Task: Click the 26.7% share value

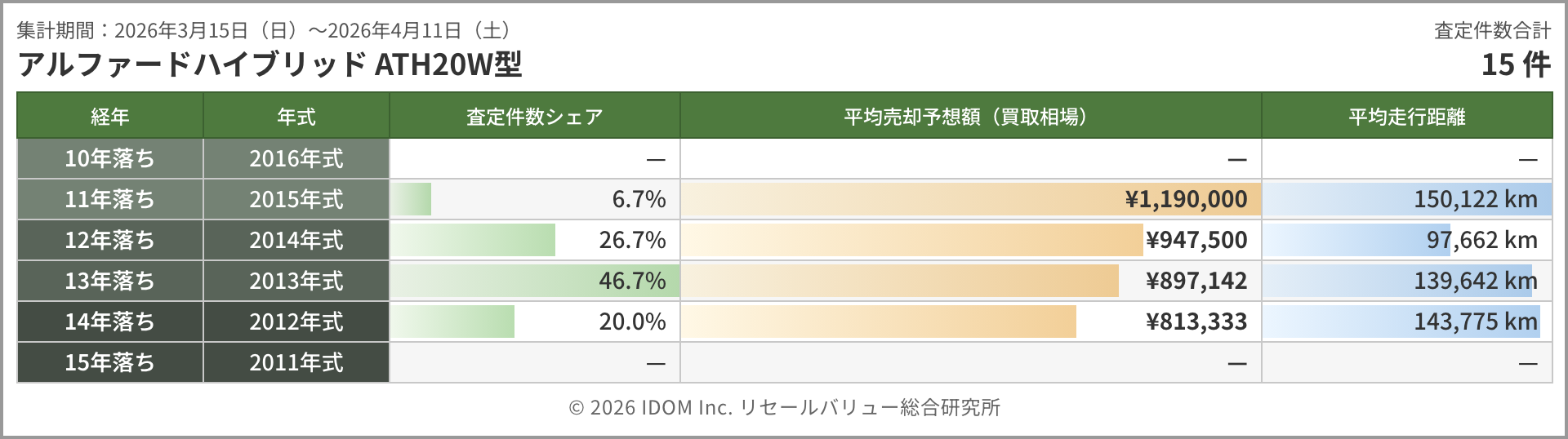Action: point(632,240)
